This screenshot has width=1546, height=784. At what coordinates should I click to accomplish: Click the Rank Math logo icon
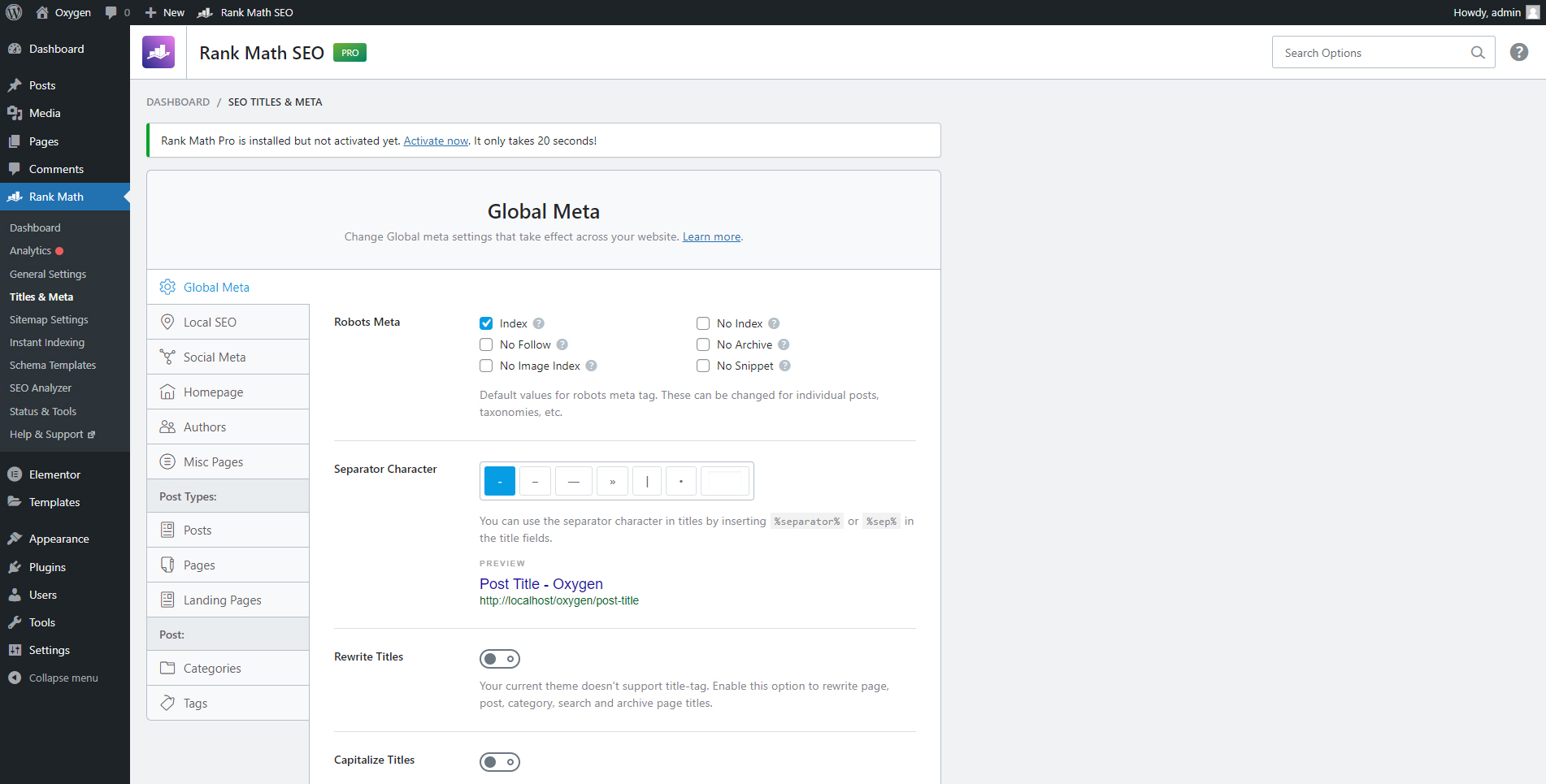click(x=159, y=53)
